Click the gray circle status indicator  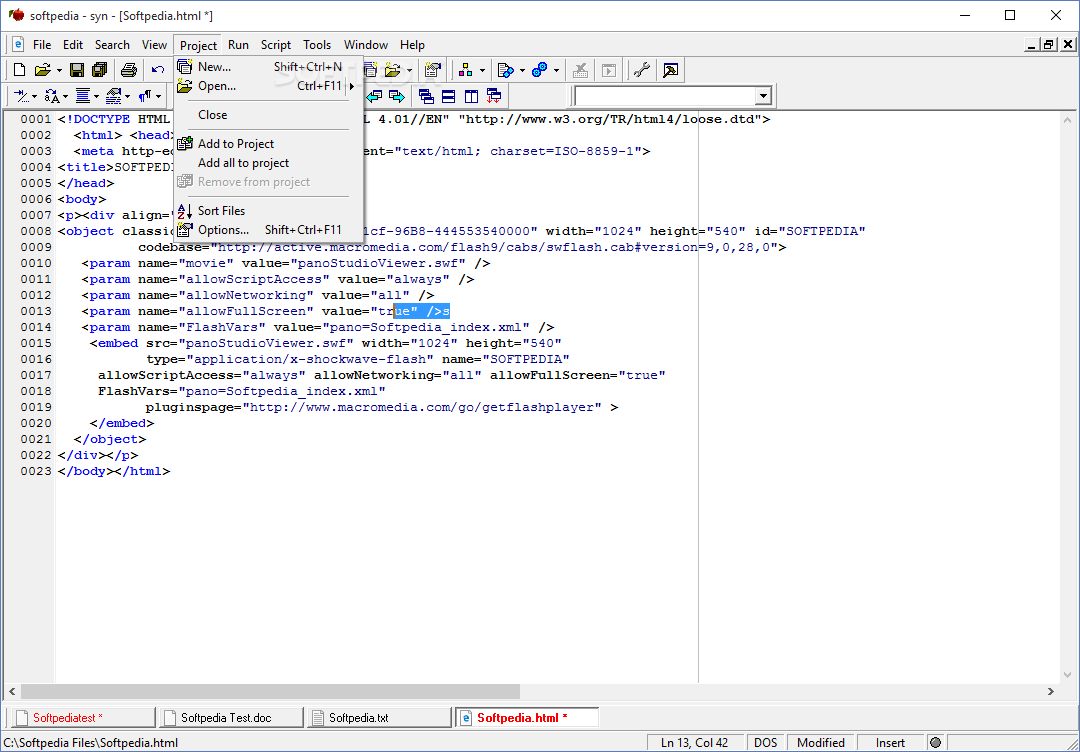pos(935,743)
